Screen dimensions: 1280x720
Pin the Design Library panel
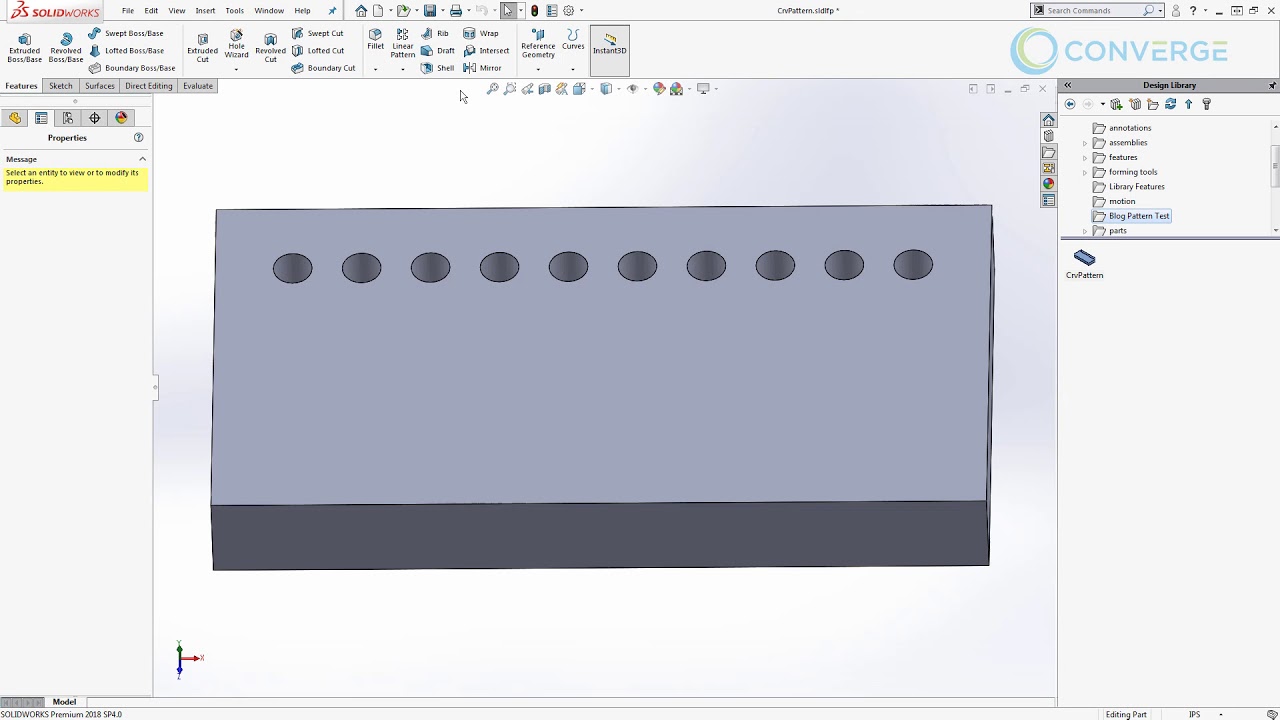click(x=1272, y=85)
